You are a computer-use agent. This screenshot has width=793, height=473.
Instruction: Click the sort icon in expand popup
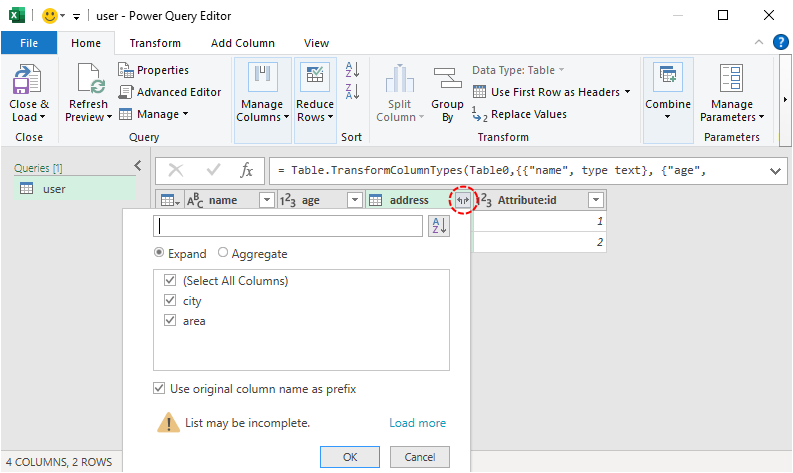[439, 226]
